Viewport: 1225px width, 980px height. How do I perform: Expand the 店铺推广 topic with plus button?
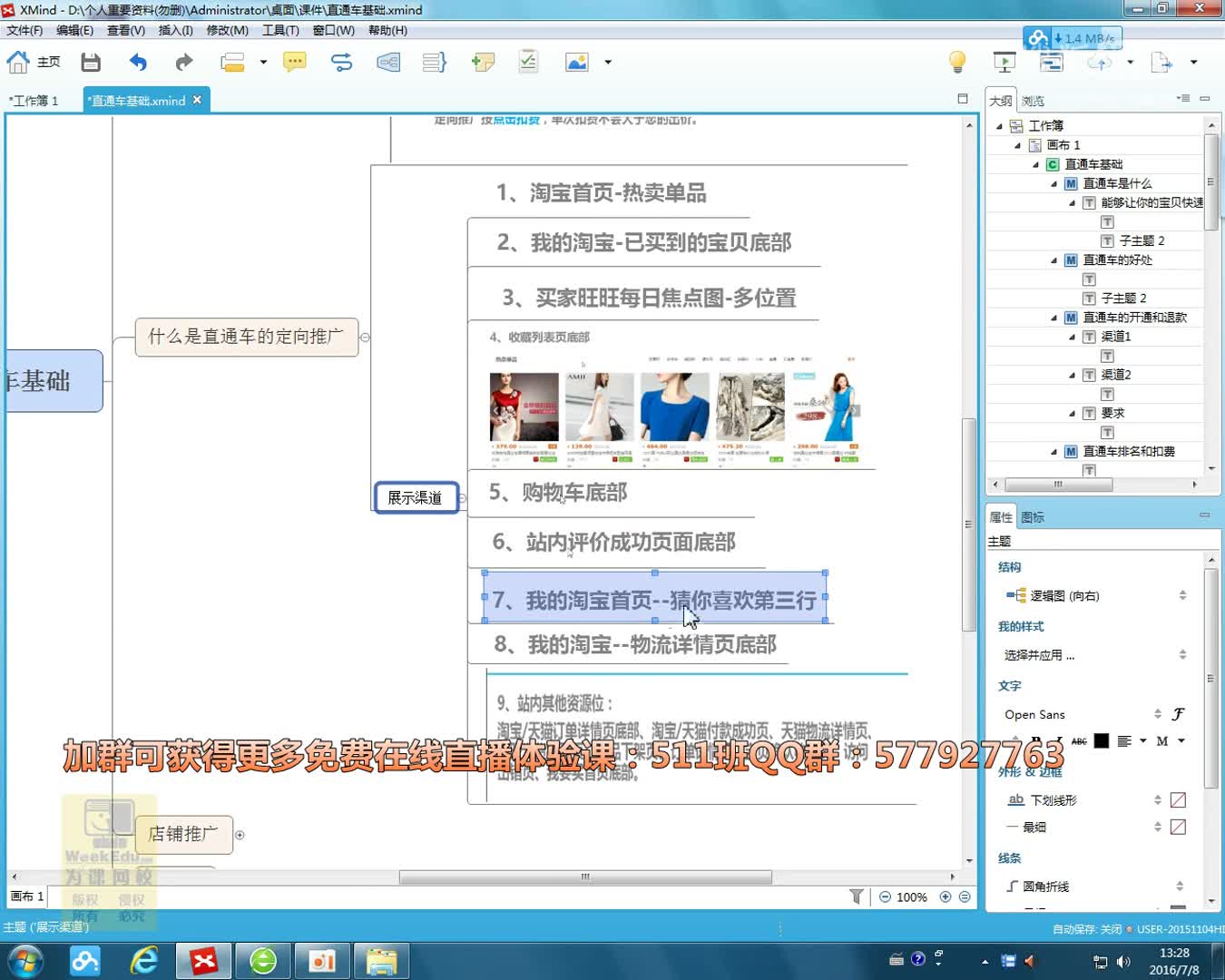pyautogui.click(x=240, y=835)
